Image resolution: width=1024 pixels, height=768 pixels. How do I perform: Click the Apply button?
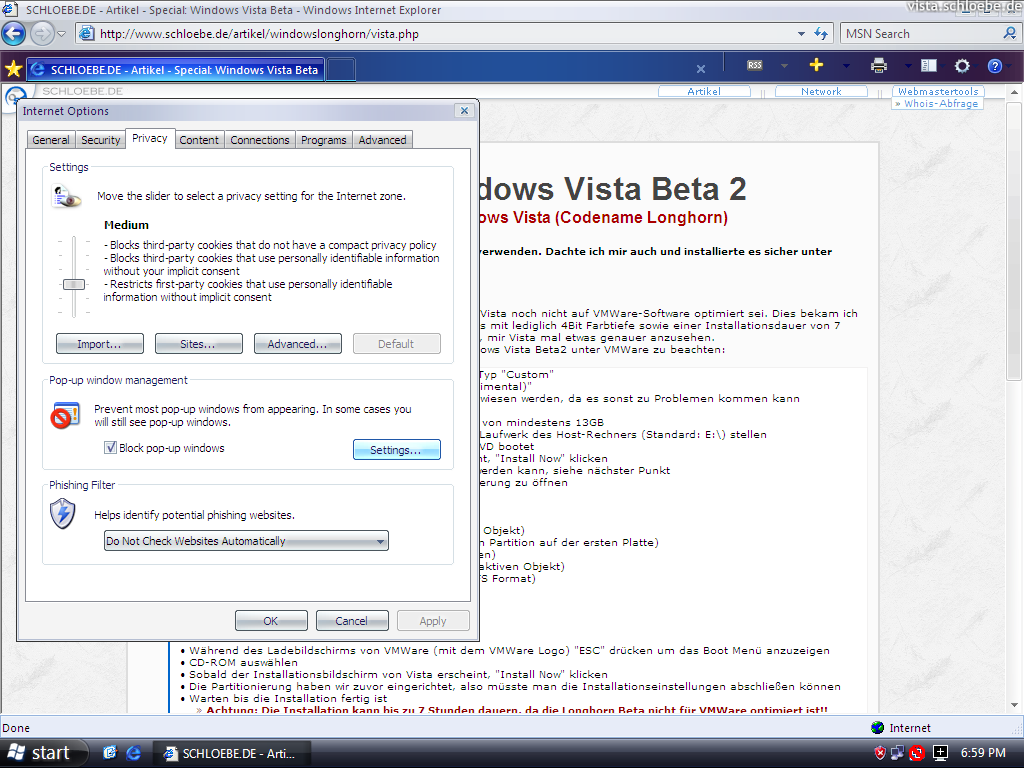tap(433, 620)
